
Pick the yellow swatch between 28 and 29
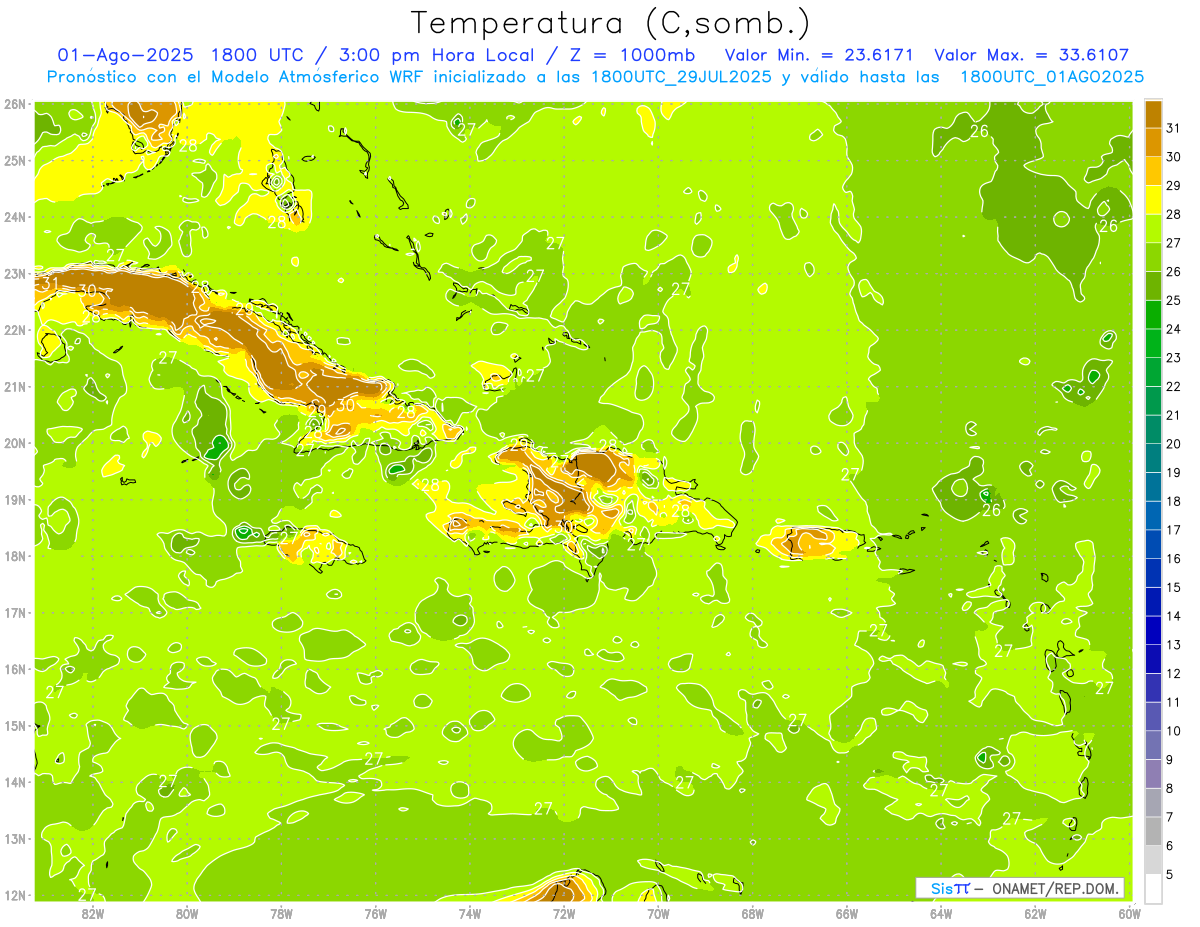click(x=1153, y=200)
